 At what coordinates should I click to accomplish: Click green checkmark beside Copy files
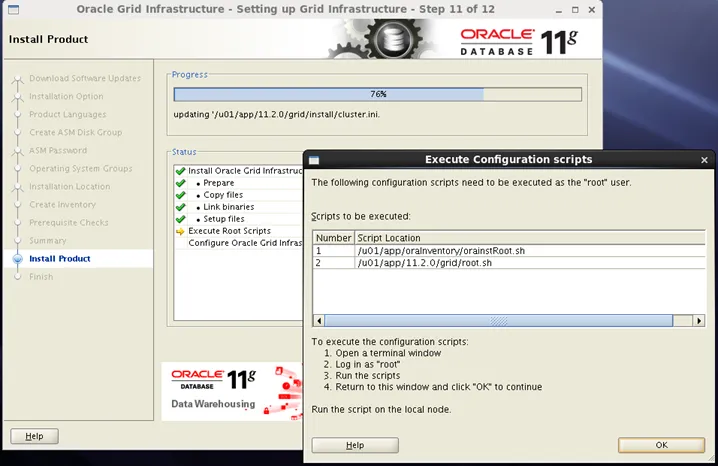[x=180, y=195]
